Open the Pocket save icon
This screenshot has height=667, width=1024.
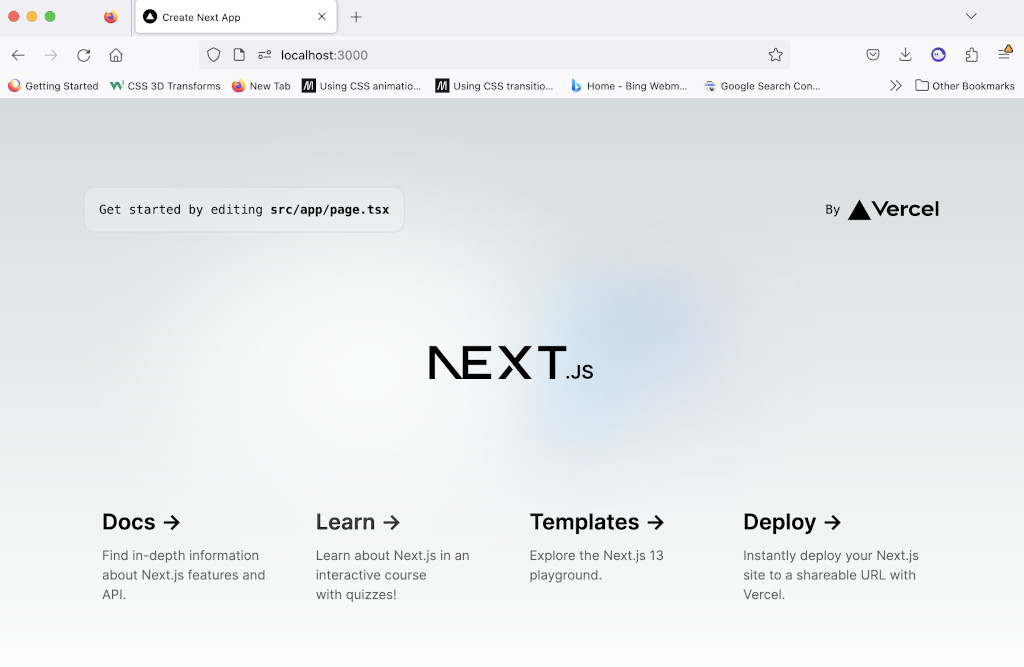tap(872, 55)
